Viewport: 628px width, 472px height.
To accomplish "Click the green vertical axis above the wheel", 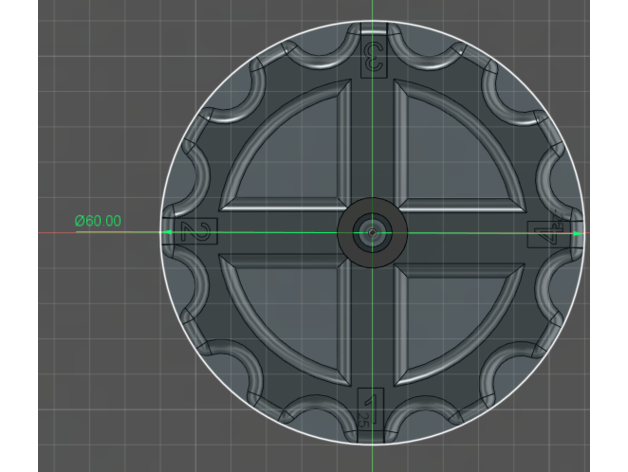I will [x=371, y=10].
